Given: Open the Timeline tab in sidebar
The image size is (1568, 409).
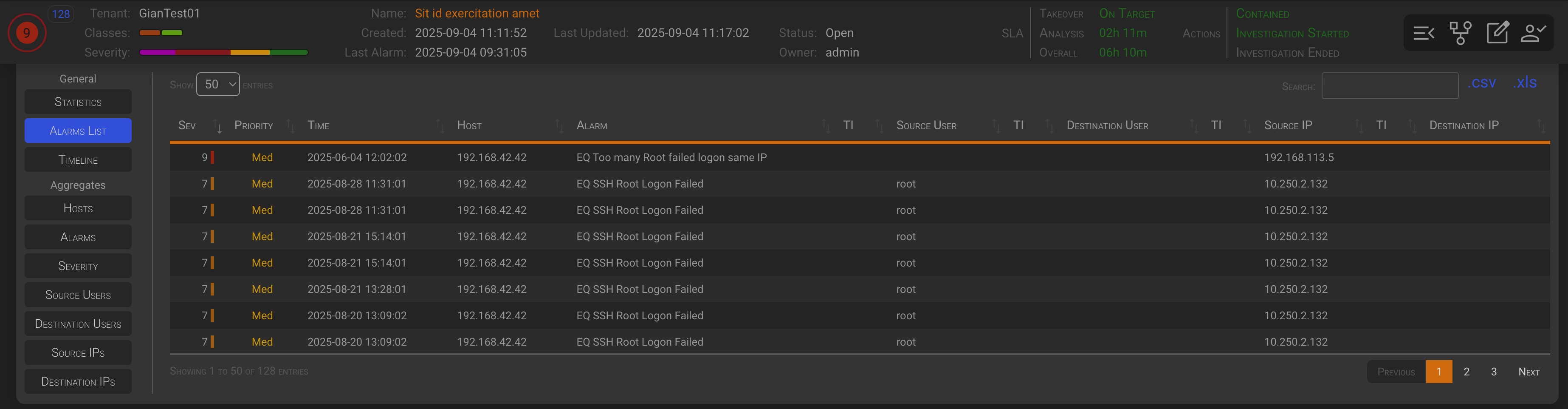Looking at the screenshot, I should [x=78, y=160].
